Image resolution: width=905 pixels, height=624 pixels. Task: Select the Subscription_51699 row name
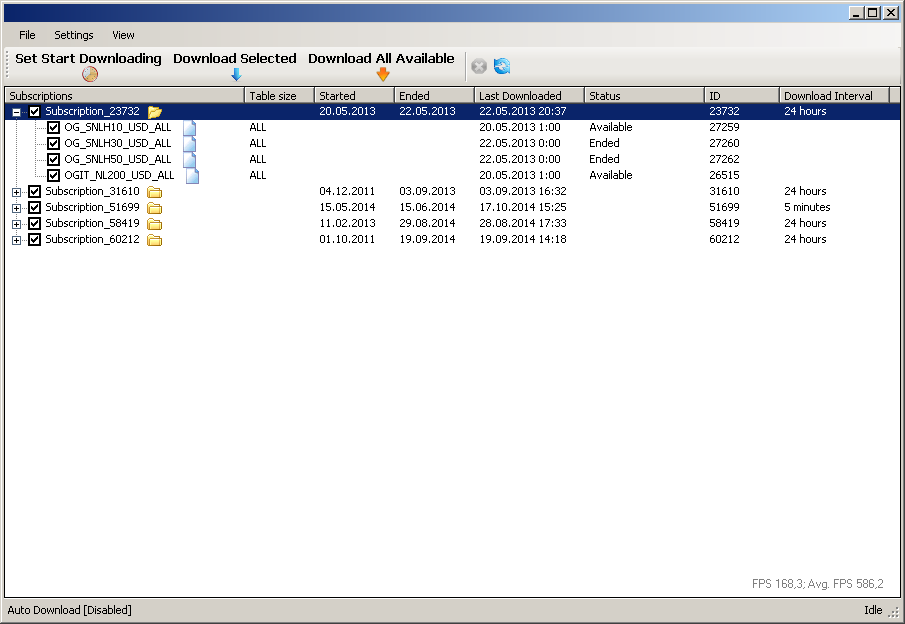pos(92,207)
